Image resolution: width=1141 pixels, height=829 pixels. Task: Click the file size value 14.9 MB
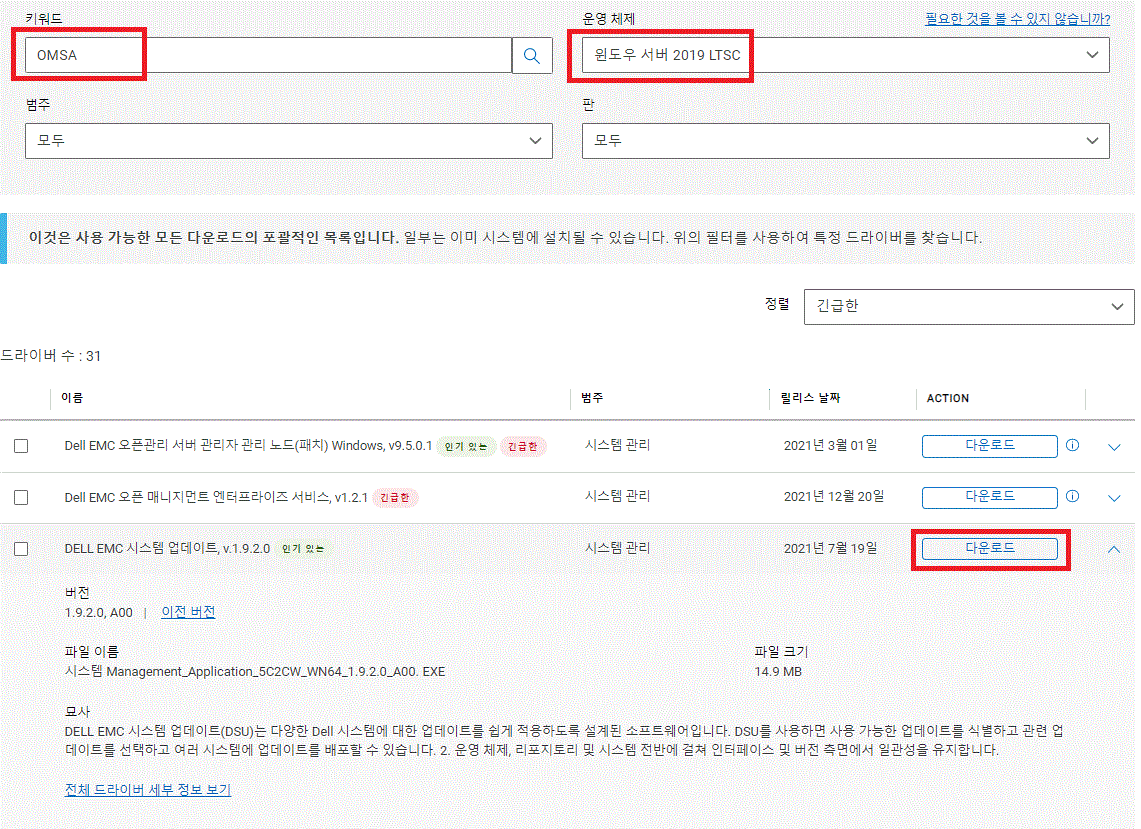point(778,672)
